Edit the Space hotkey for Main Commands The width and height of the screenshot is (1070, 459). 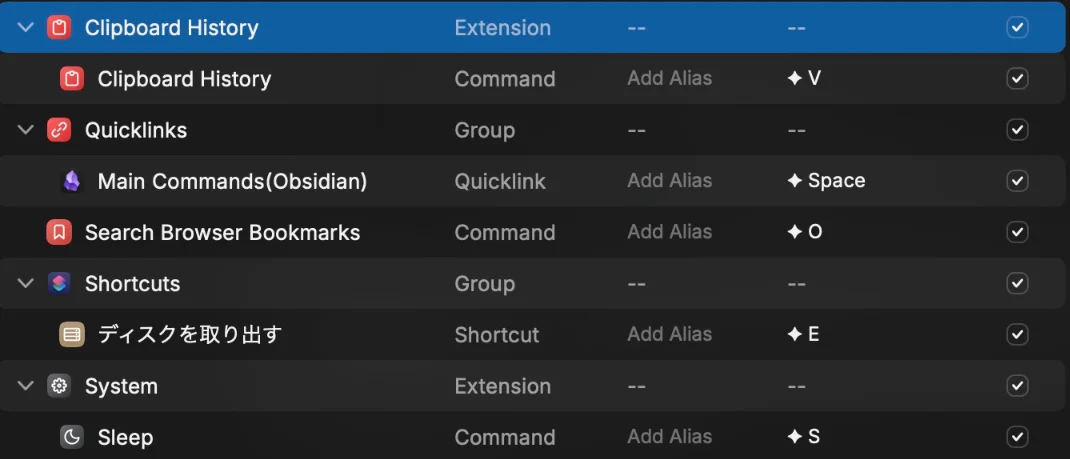pos(826,181)
